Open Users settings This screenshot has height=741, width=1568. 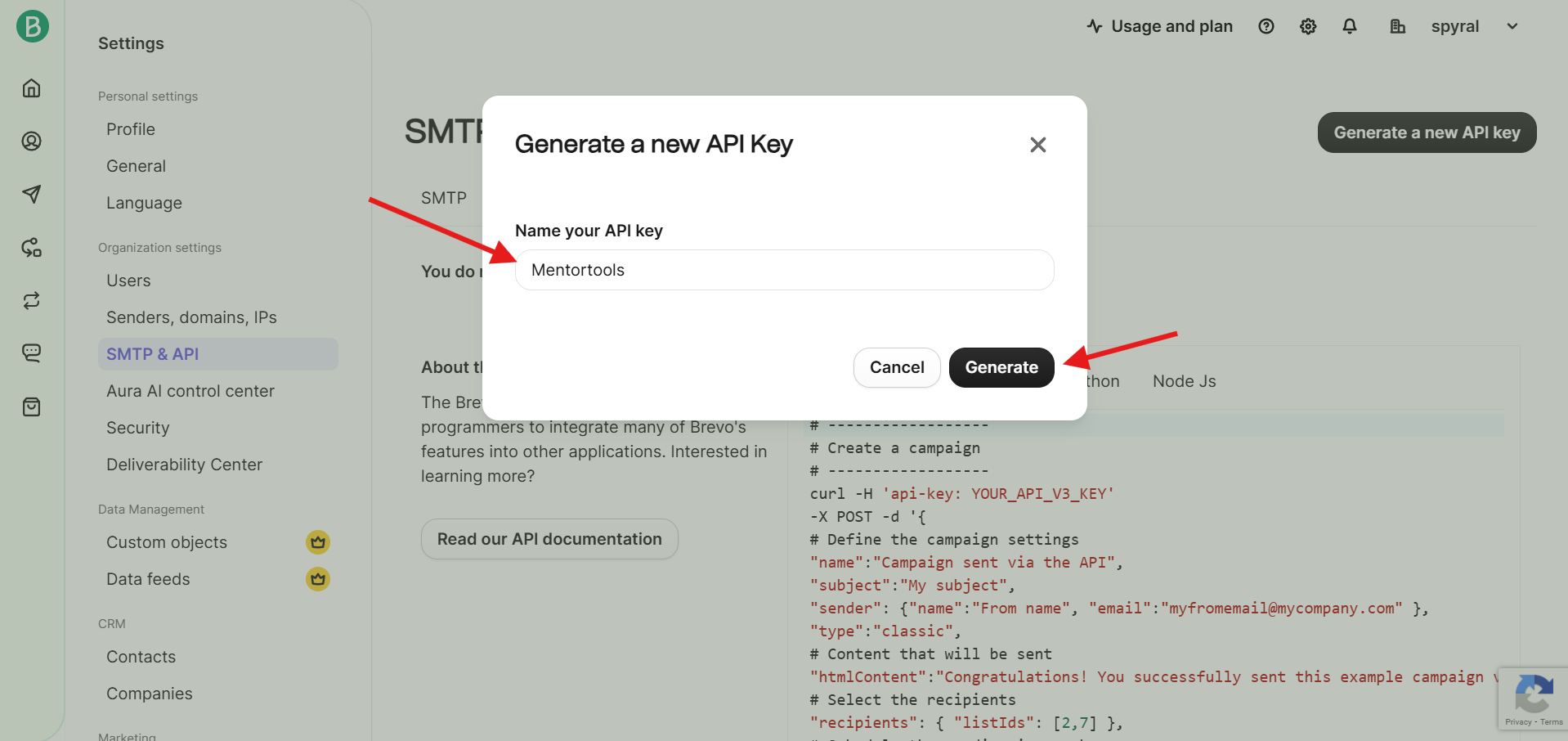coord(128,281)
